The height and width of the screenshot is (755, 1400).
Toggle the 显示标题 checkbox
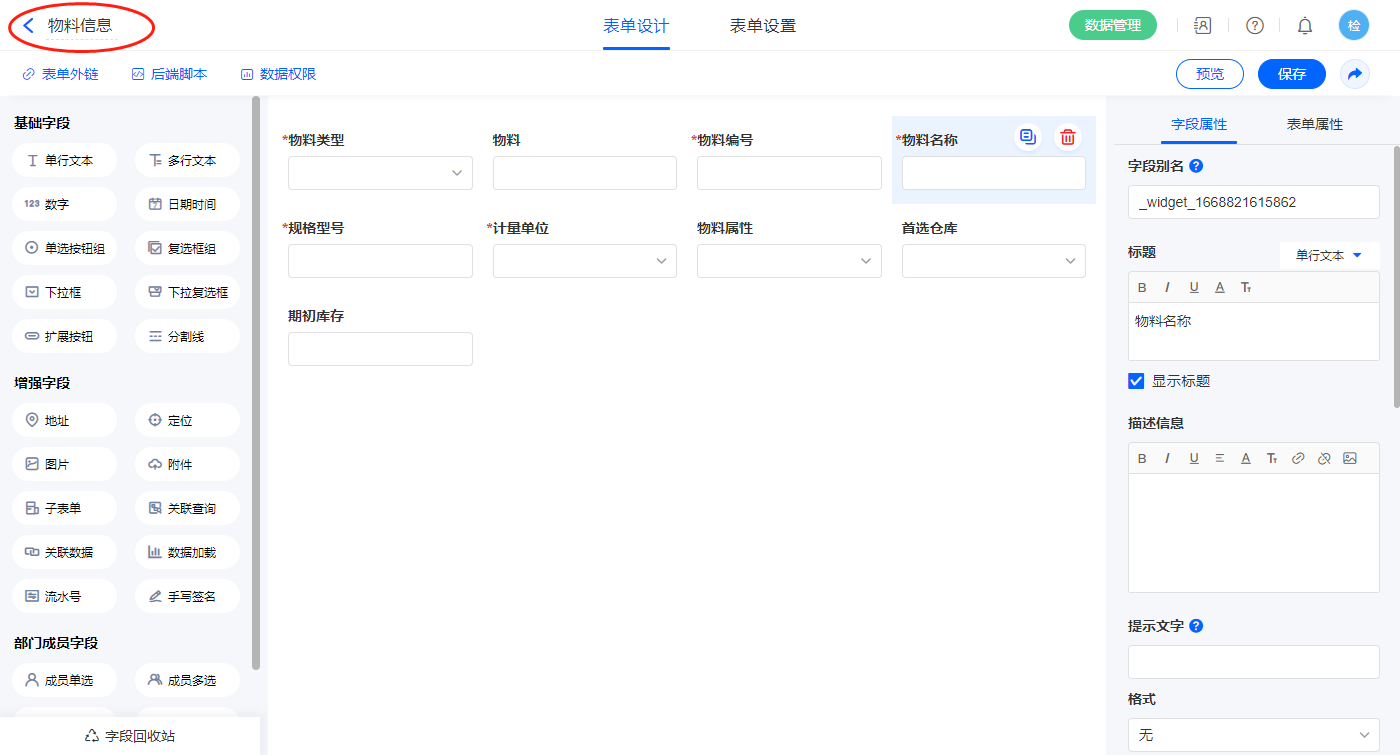[1136, 381]
